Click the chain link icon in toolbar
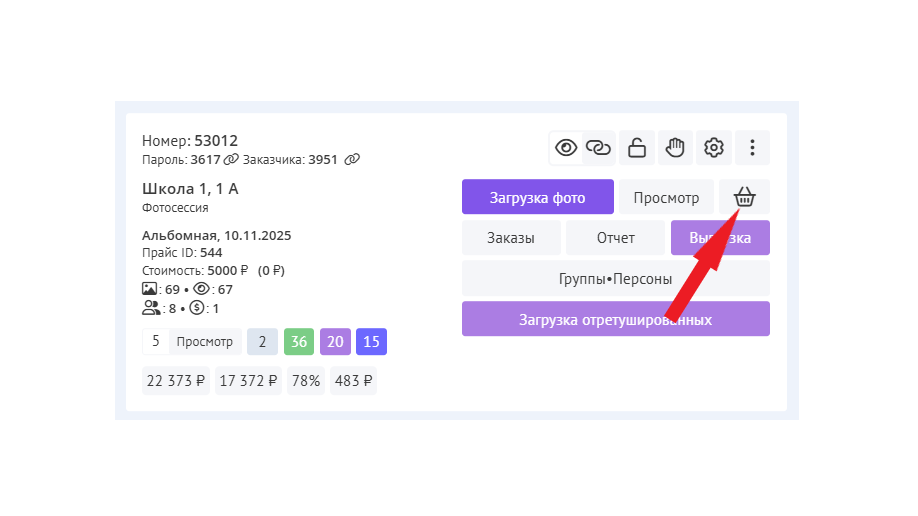918x516 pixels. tap(598, 148)
